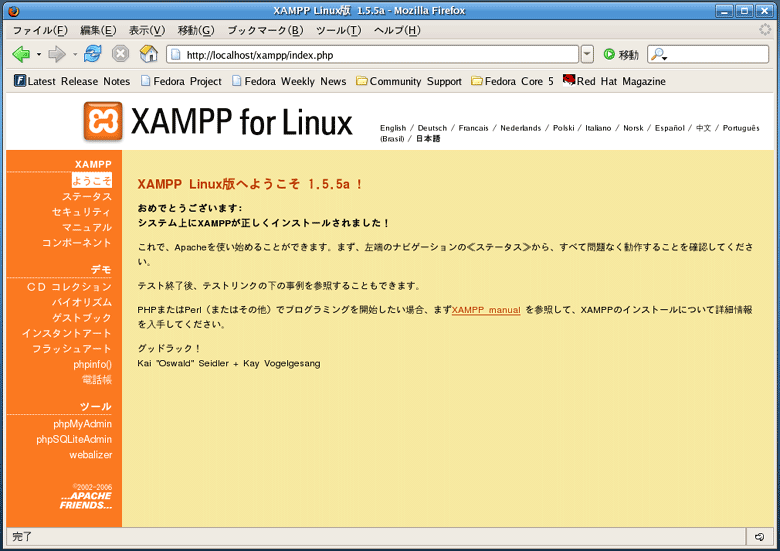The height and width of the screenshot is (551, 780).
Task: Open the phpinfo() link
Action: click(93, 365)
